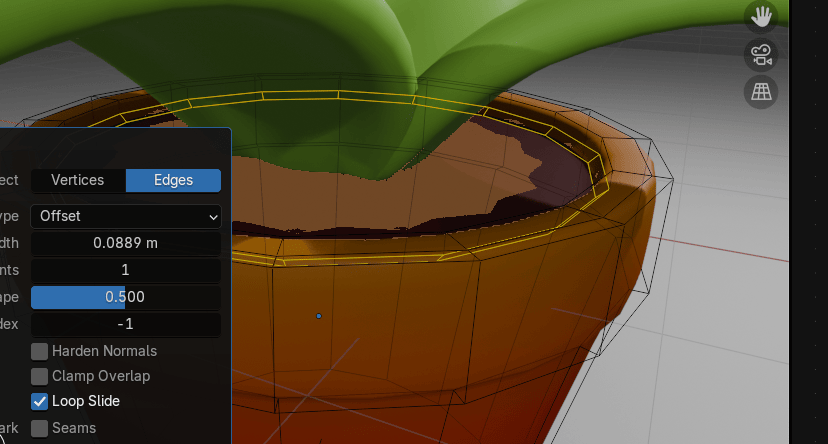Click the green leaf in the viewport

(x=300, y=60)
